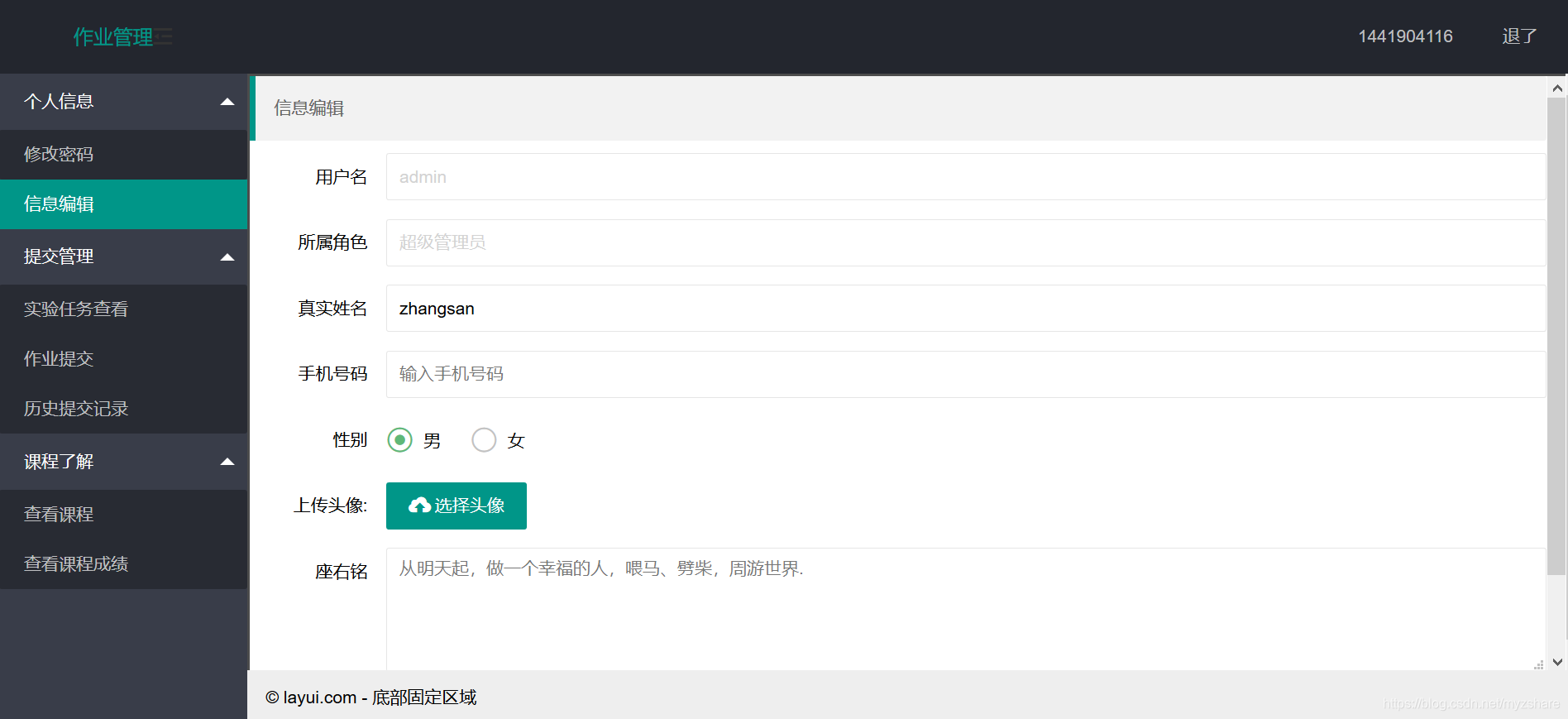This screenshot has width=1568, height=719.
Task: Click the 上传头像: label
Action: coord(331,506)
